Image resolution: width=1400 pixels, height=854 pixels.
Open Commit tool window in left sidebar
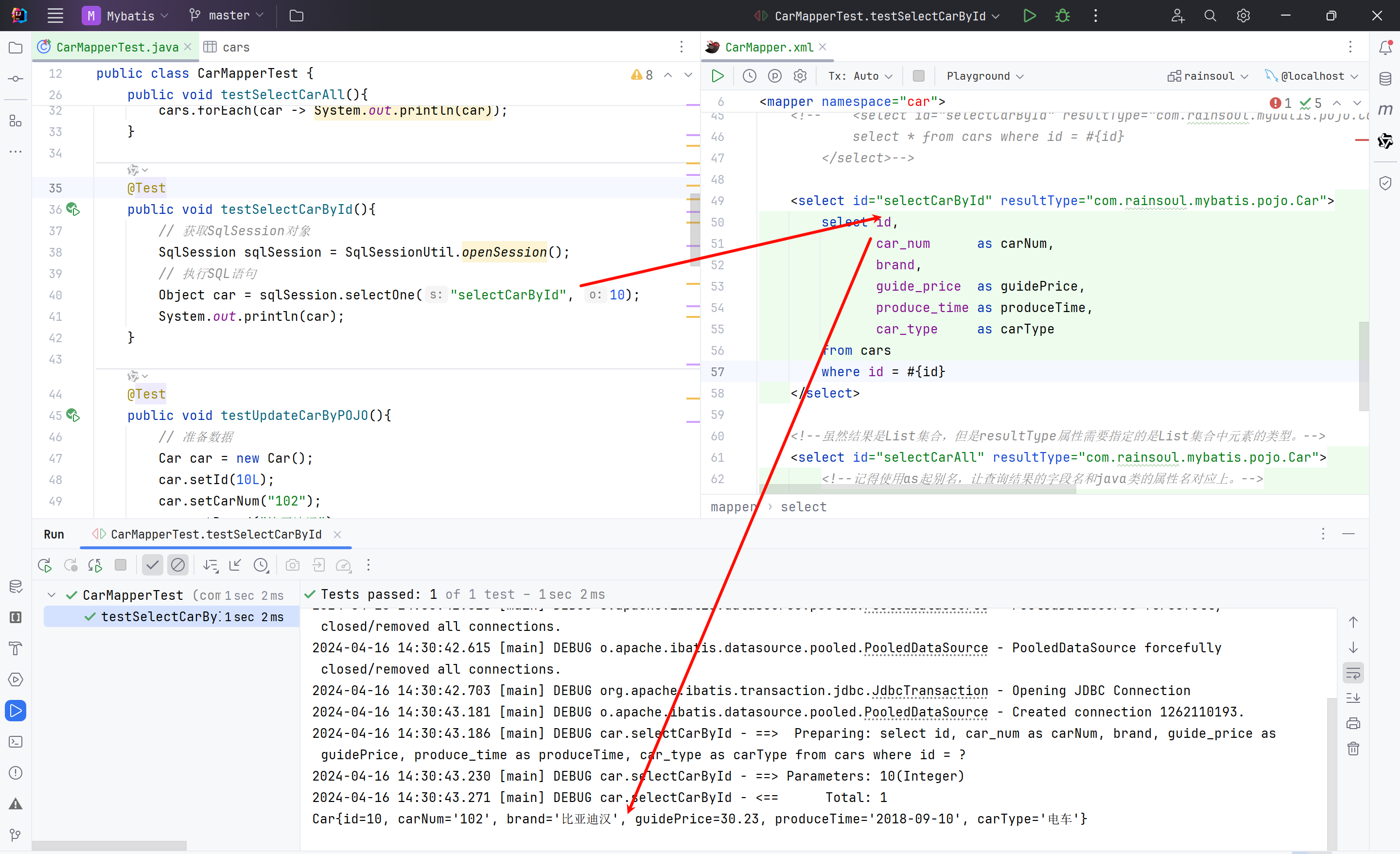coord(16,78)
